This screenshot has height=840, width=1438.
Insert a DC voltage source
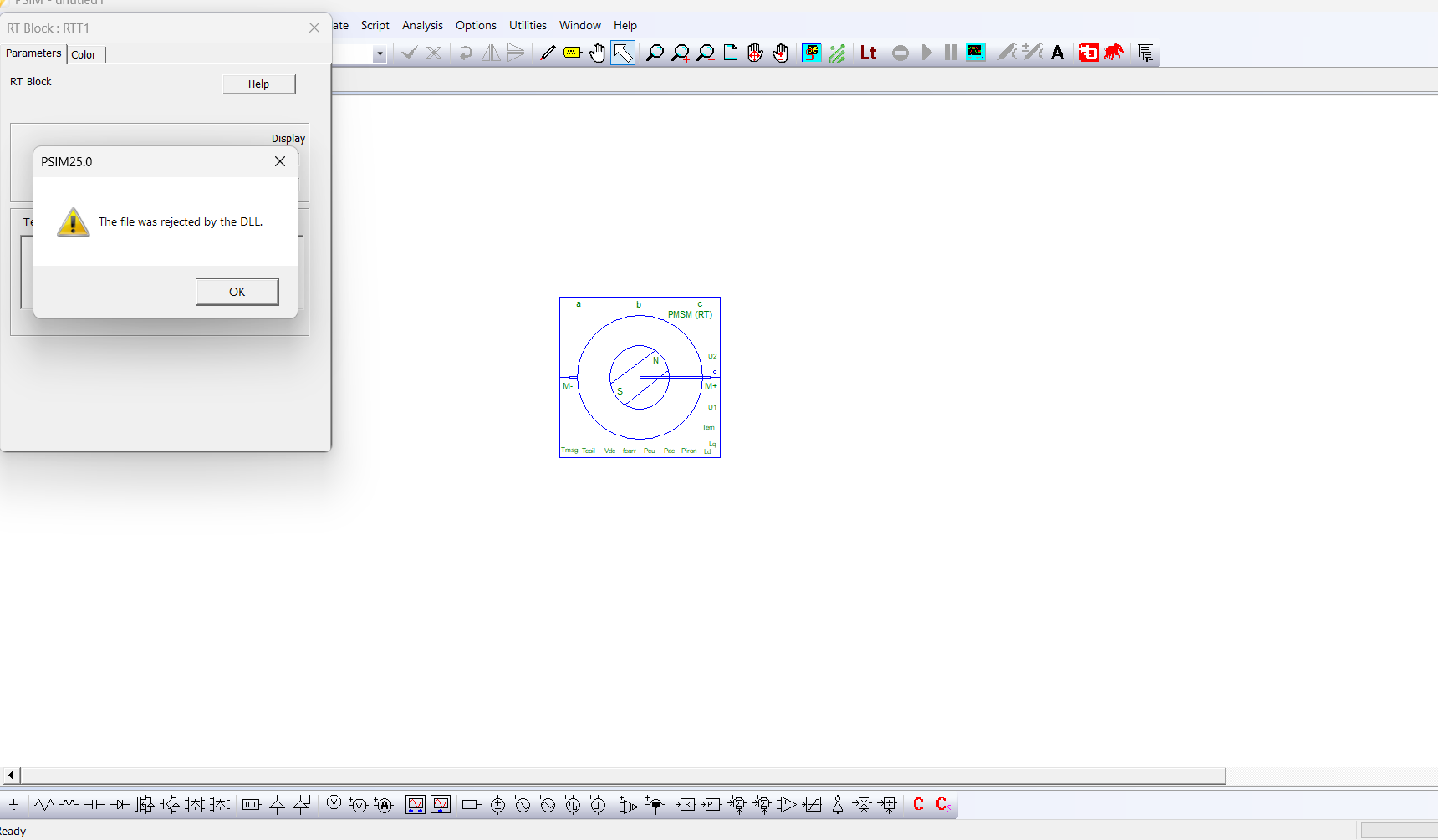(497, 805)
